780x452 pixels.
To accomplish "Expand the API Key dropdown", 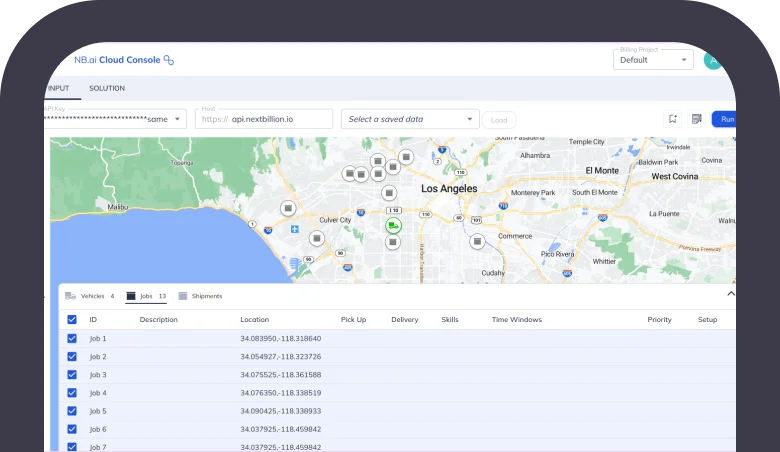I will [178, 119].
